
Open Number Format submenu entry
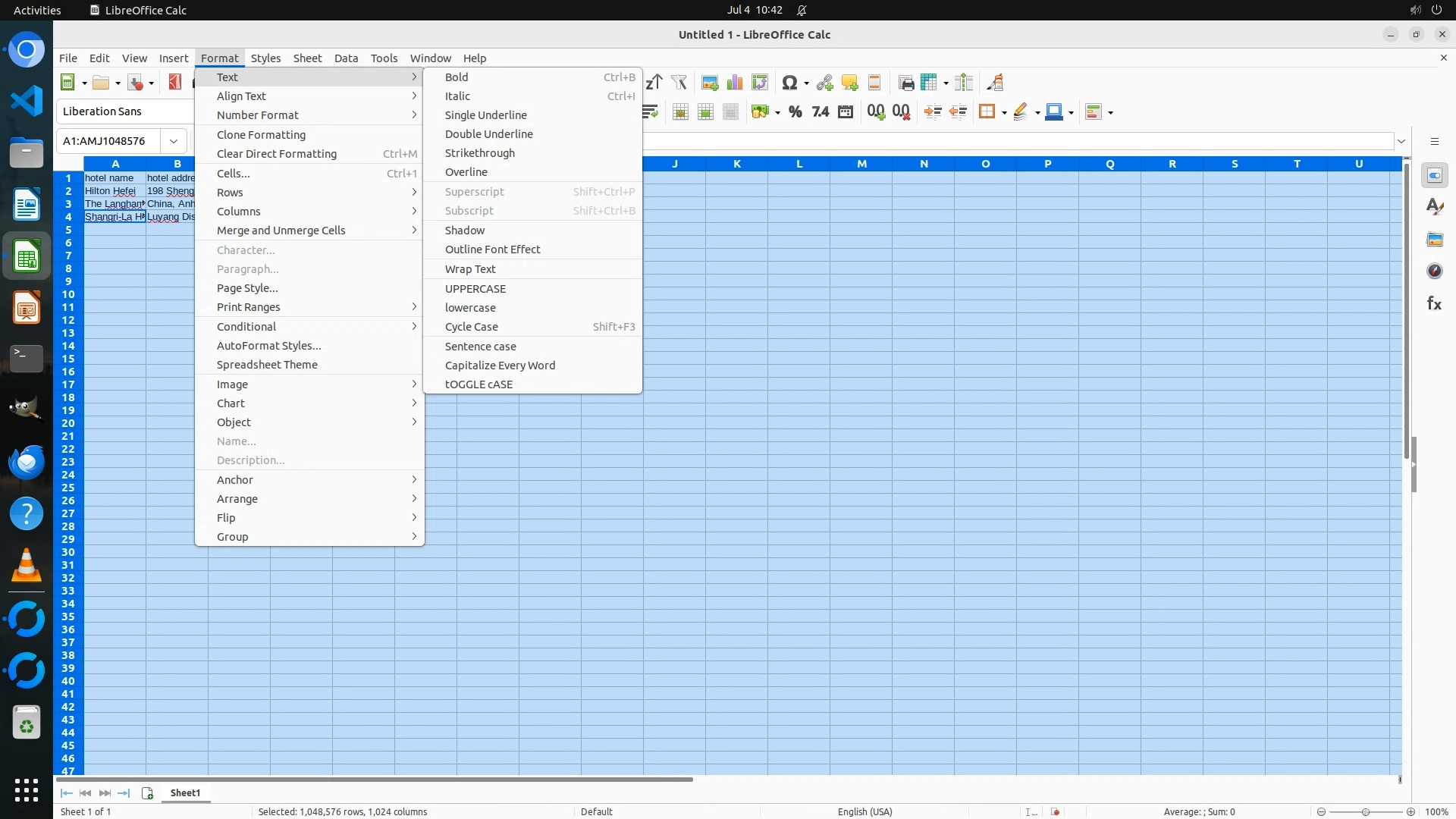[258, 115]
